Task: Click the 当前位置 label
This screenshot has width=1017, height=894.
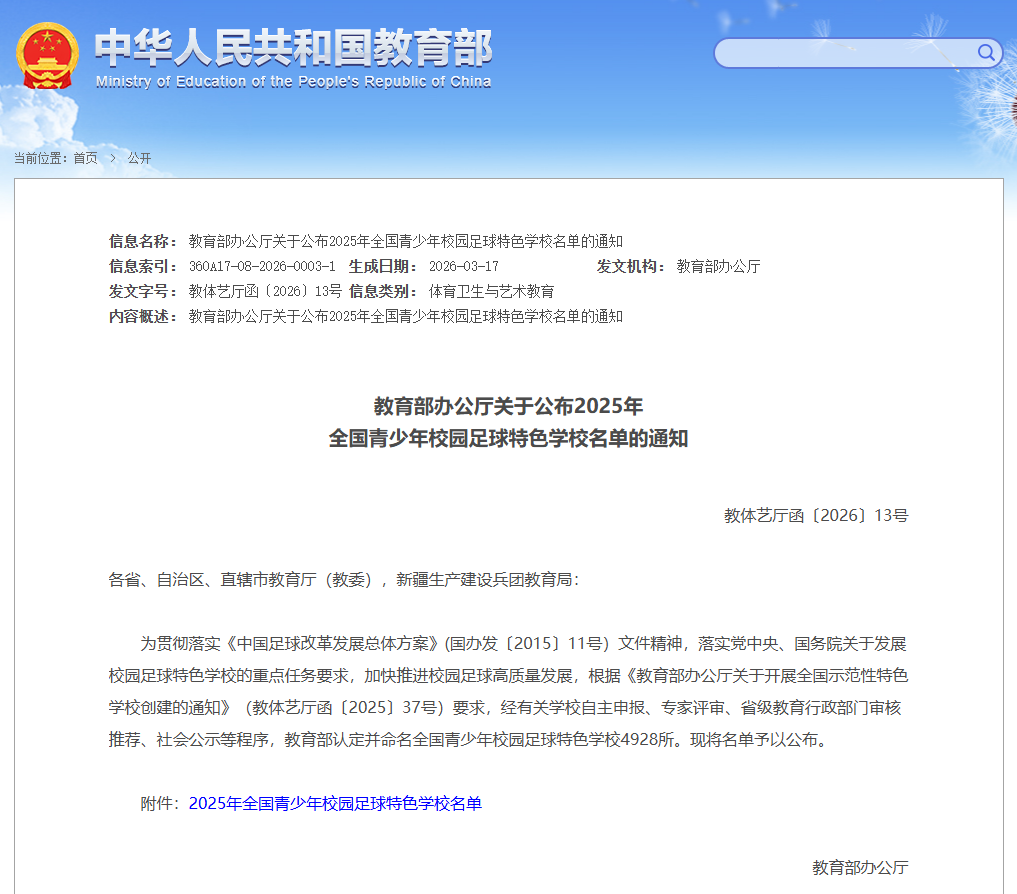Action: point(40,158)
